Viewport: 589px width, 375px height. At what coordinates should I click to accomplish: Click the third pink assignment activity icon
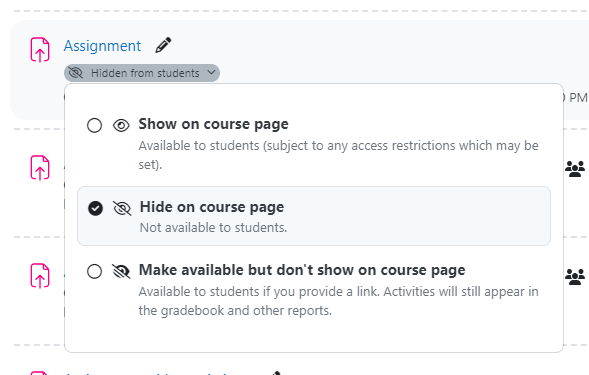tap(40, 276)
